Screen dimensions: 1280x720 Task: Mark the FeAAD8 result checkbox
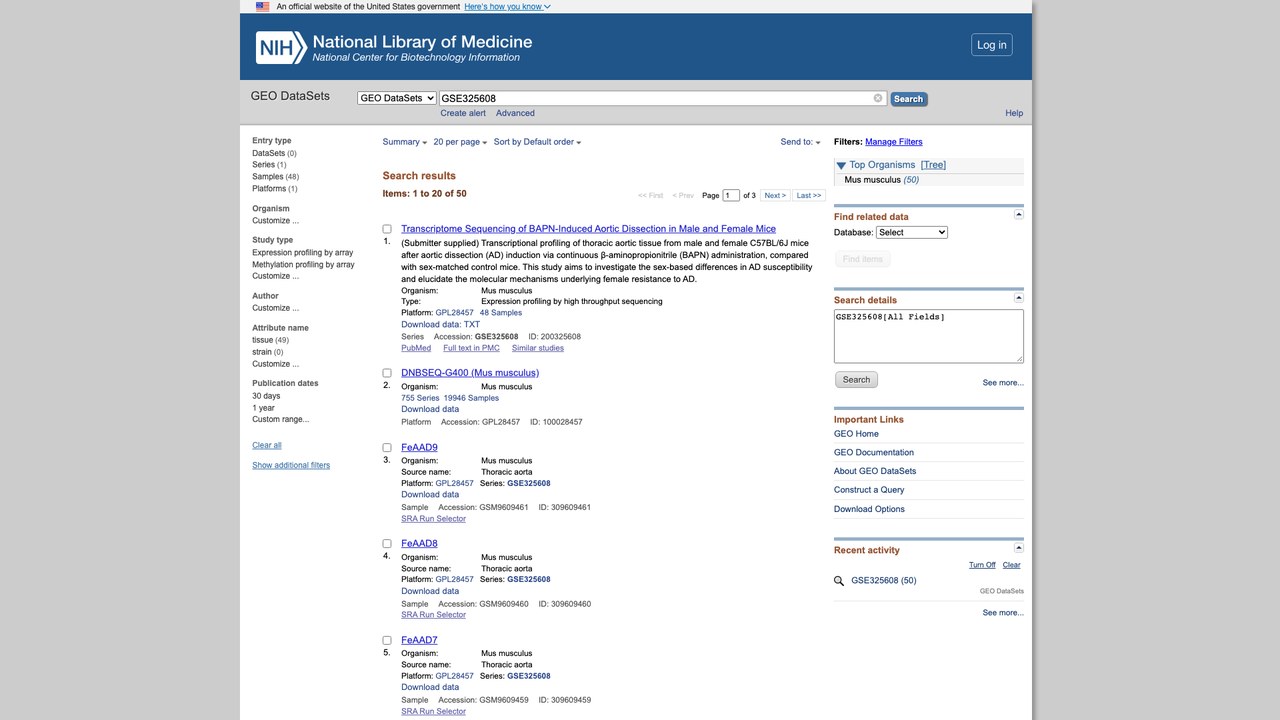(387, 544)
